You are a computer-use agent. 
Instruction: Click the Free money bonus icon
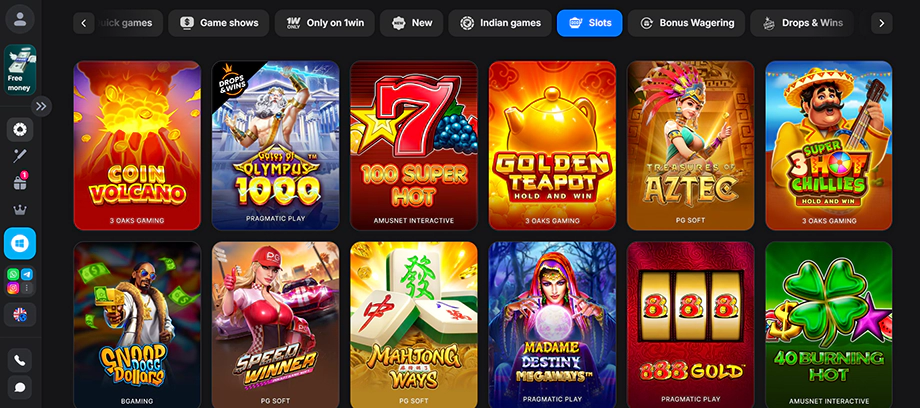tap(20, 70)
